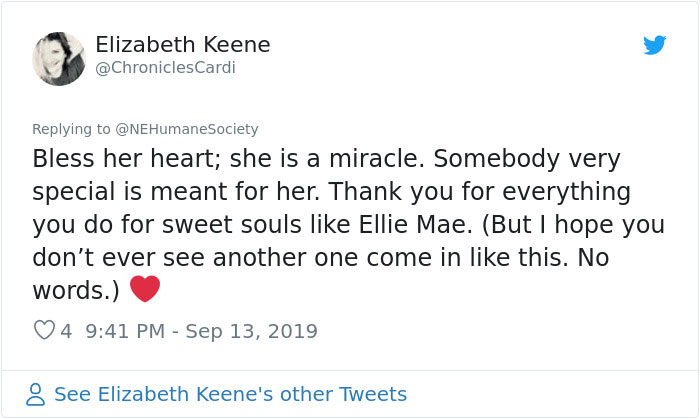
Task: Click the red heart emoji
Action: pos(145,290)
